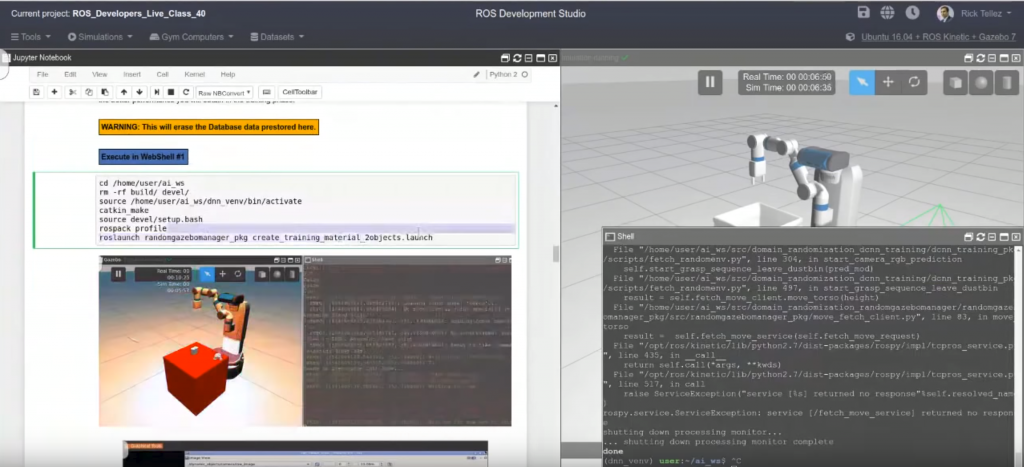Interrupt the kernel with the stop icon
1024x467 pixels.
[171, 92]
